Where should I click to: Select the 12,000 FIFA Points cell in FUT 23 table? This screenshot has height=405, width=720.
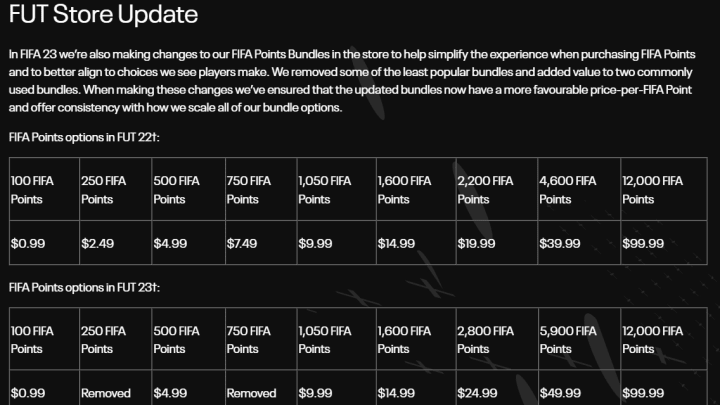tap(664, 339)
